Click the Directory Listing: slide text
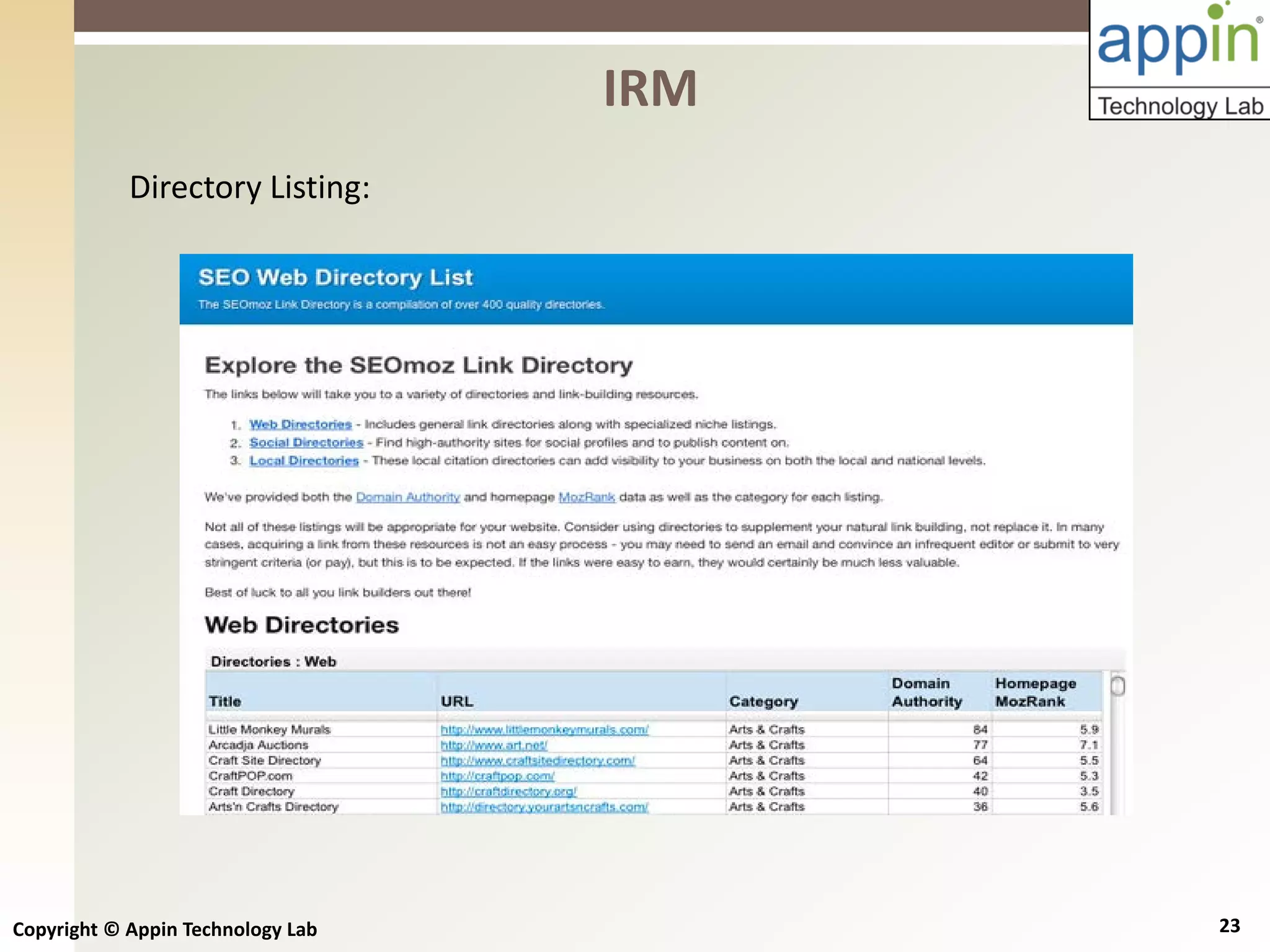1270x952 pixels. pos(249,188)
